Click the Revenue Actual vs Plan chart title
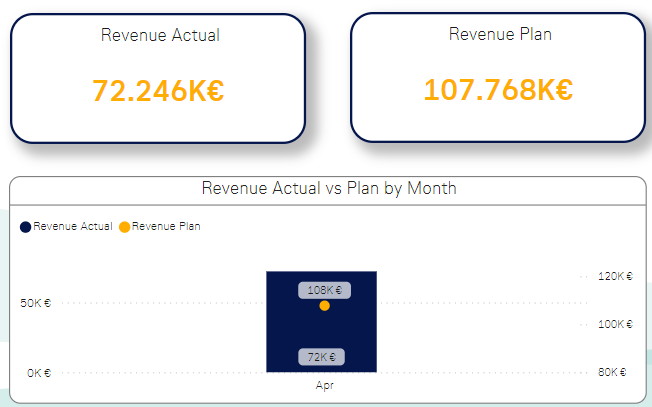The width and height of the screenshot is (652, 407). 329,188
